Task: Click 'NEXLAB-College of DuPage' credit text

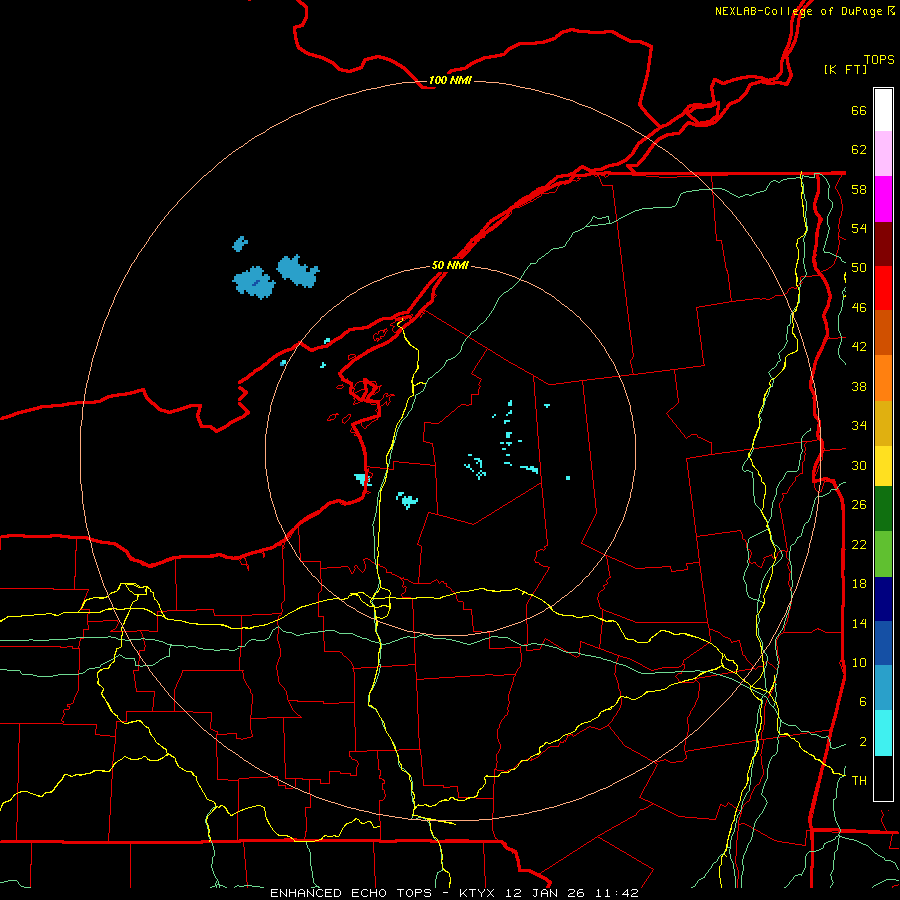Action: click(x=799, y=11)
